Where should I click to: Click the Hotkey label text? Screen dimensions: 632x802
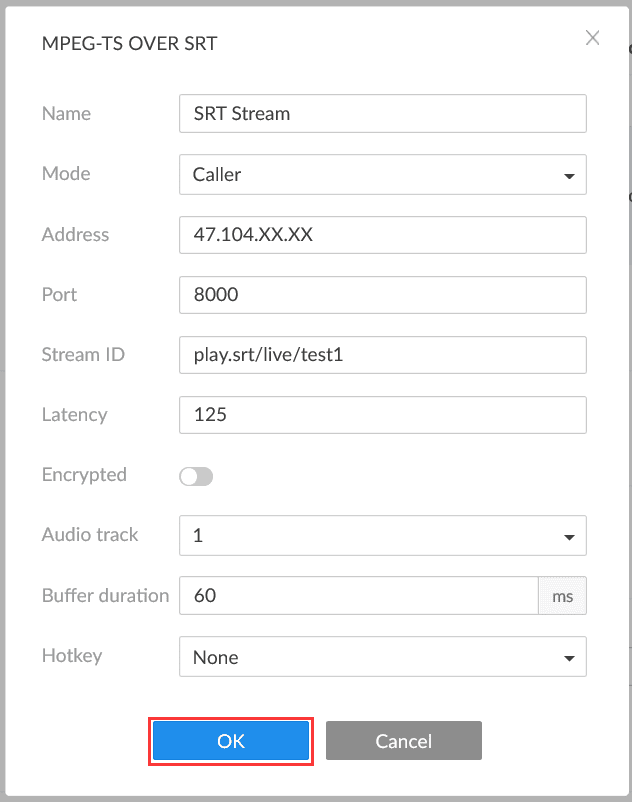(72, 656)
